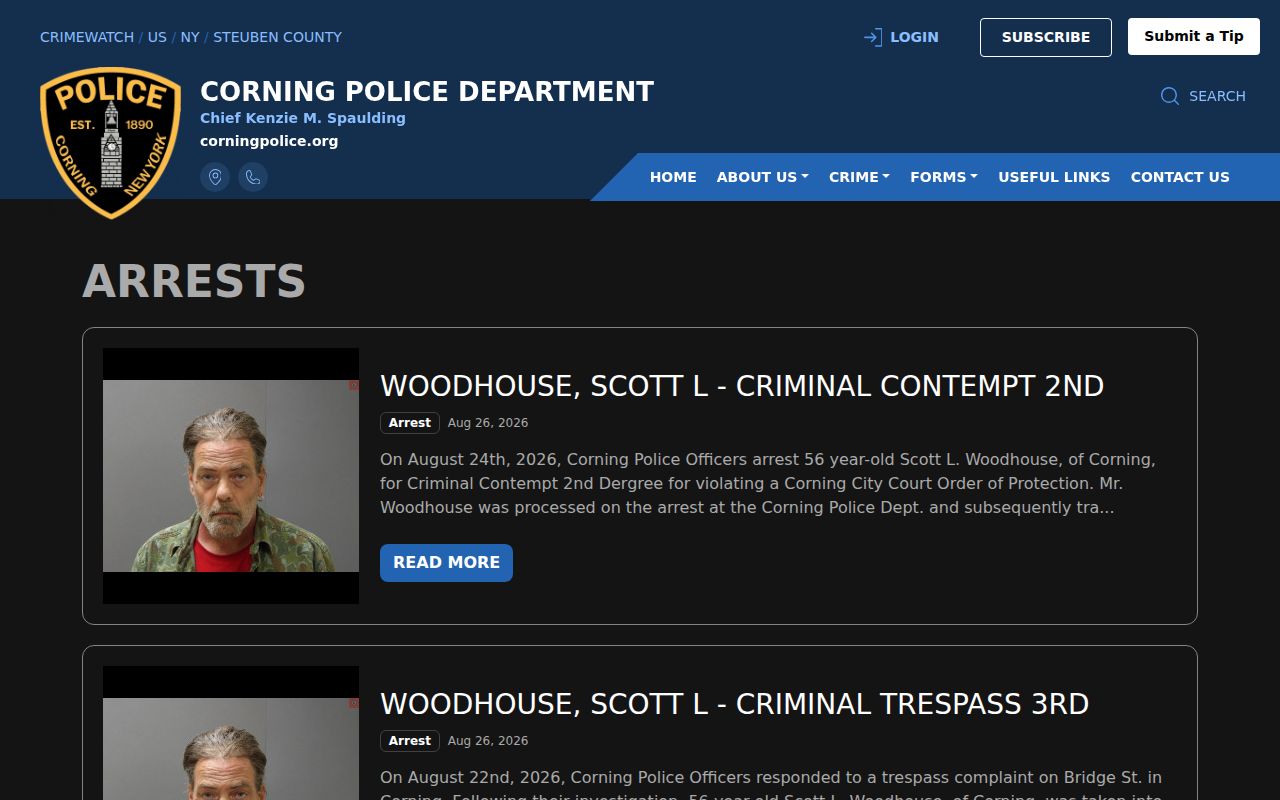
Task: Click Read More on Criminal Contempt arrest
Action: click(446, 563)
